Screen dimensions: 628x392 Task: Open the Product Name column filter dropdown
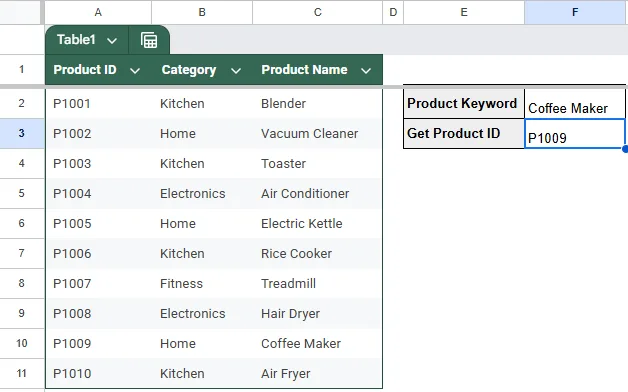366,71
